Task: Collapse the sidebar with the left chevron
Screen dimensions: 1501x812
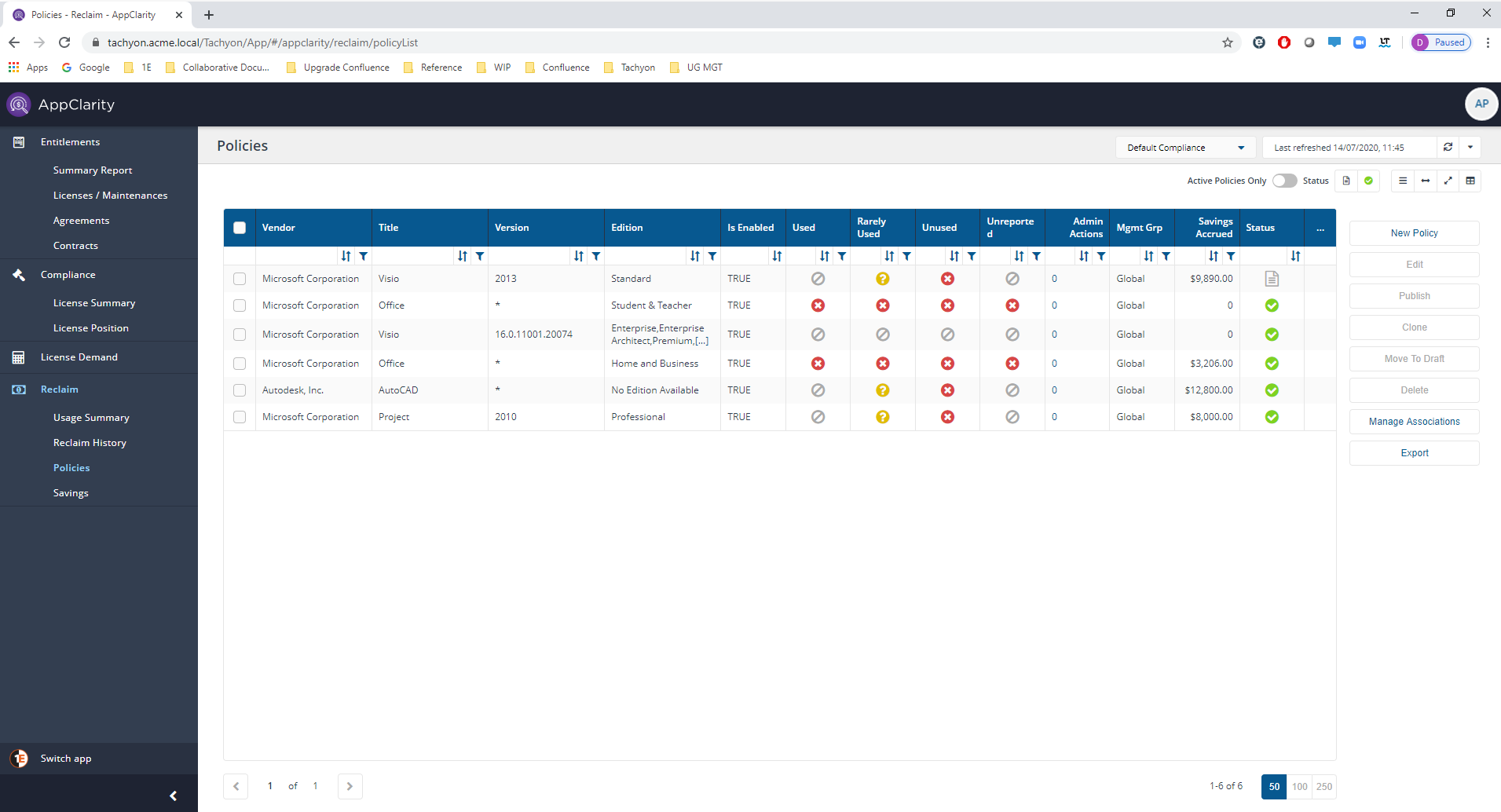Action: (x=174, y=796)
